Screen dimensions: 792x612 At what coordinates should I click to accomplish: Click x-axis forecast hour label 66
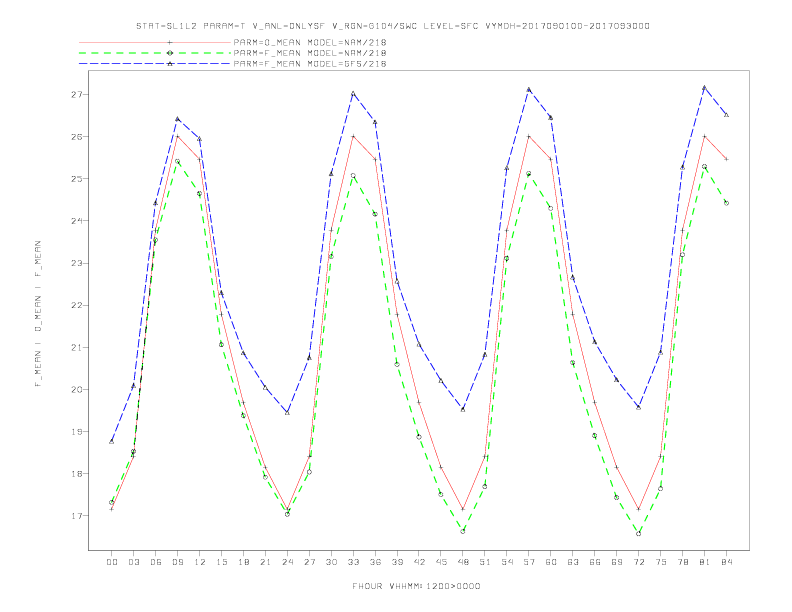tap(595, 562)
